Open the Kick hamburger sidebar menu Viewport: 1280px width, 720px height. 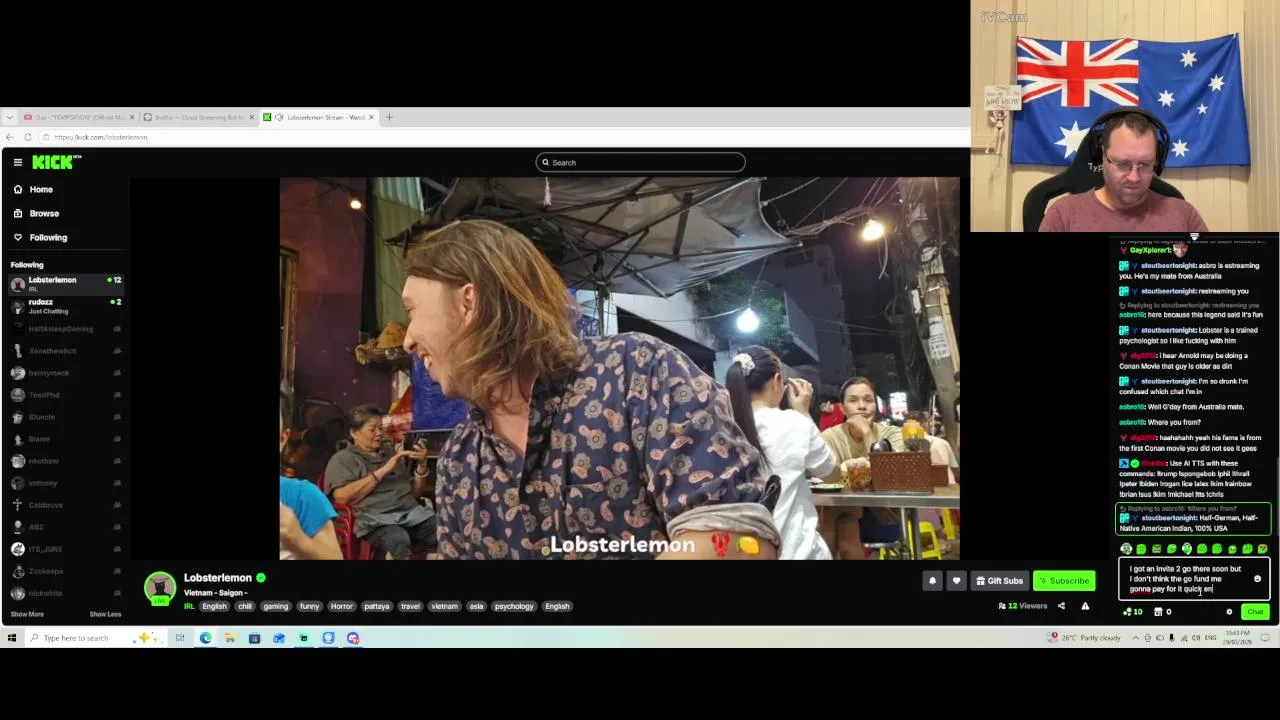(17, 162)
